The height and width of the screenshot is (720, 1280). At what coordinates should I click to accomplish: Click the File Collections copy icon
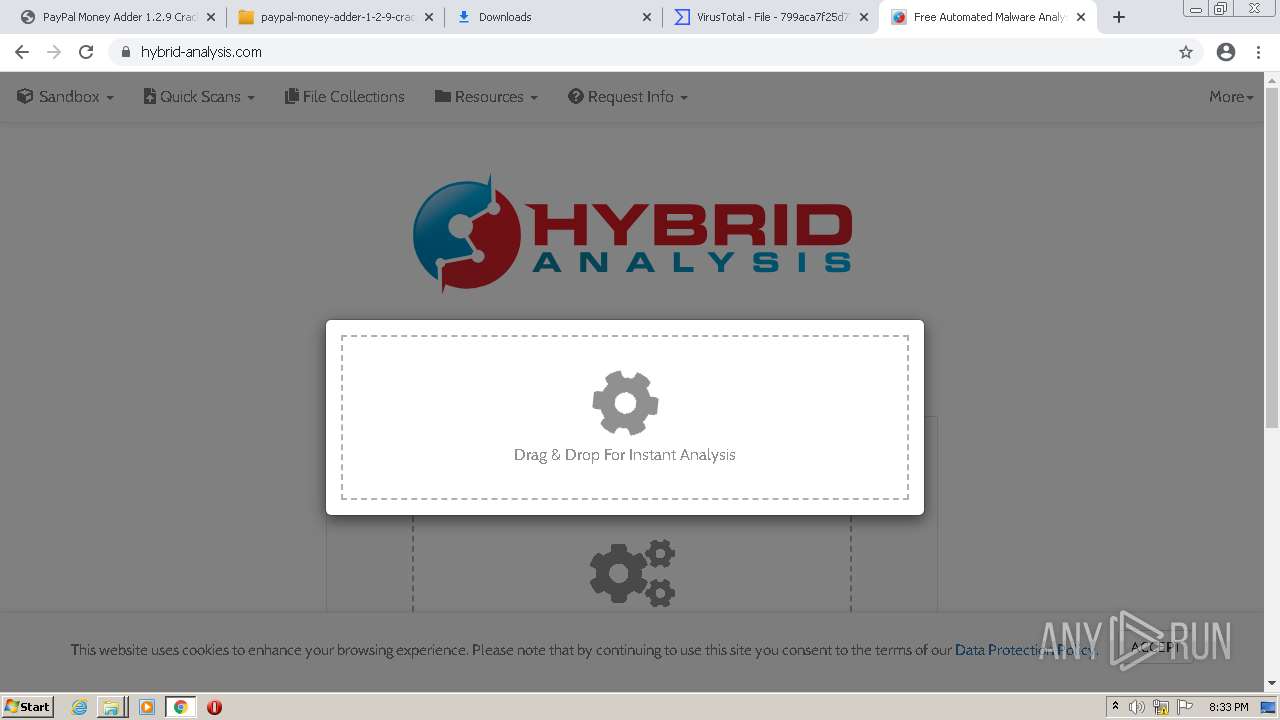(292, 96)
